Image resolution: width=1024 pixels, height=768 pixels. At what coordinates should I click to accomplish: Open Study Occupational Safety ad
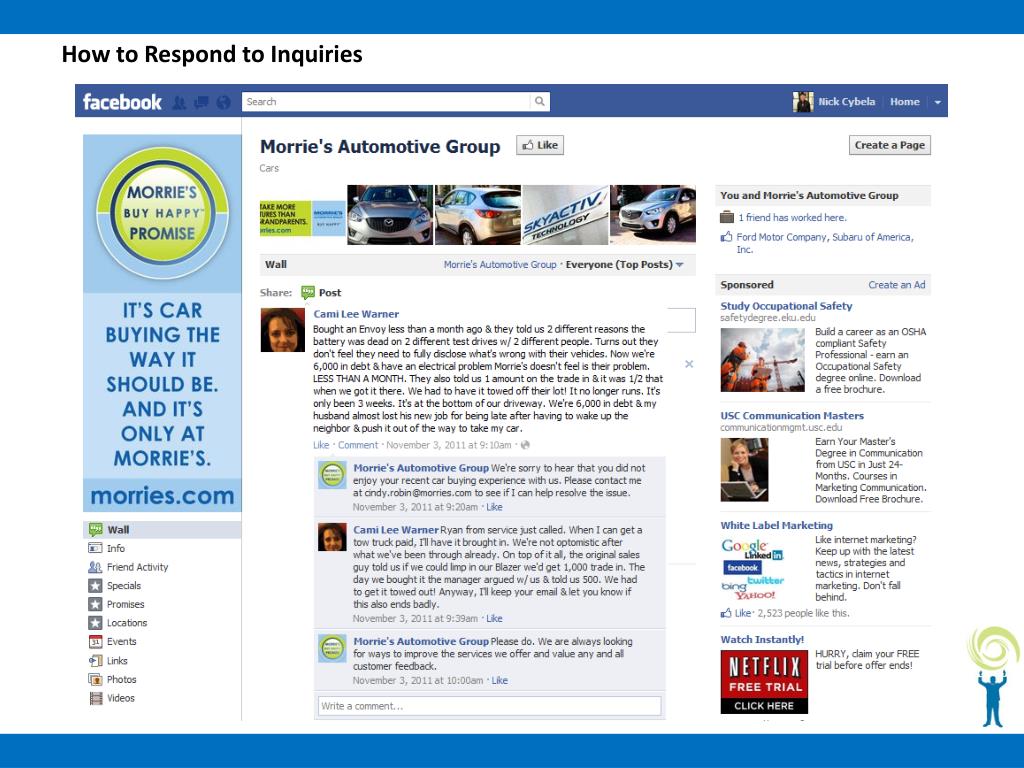(x=786, y=306)
